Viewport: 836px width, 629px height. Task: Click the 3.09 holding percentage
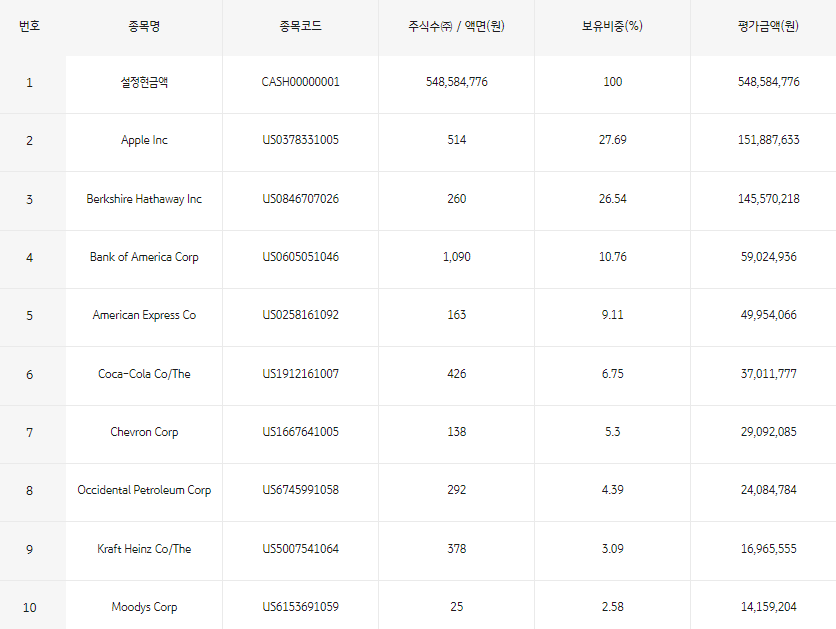coord(612,549)
